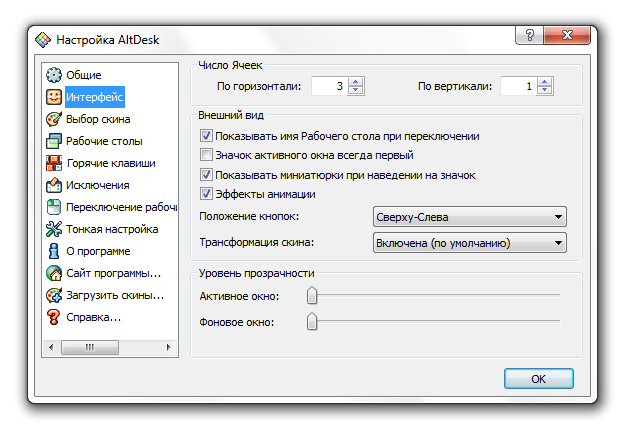632x433 pixels.
Task: Click the sidebar horizontal scrollbar thumb
Action: [x=90, y=347]
